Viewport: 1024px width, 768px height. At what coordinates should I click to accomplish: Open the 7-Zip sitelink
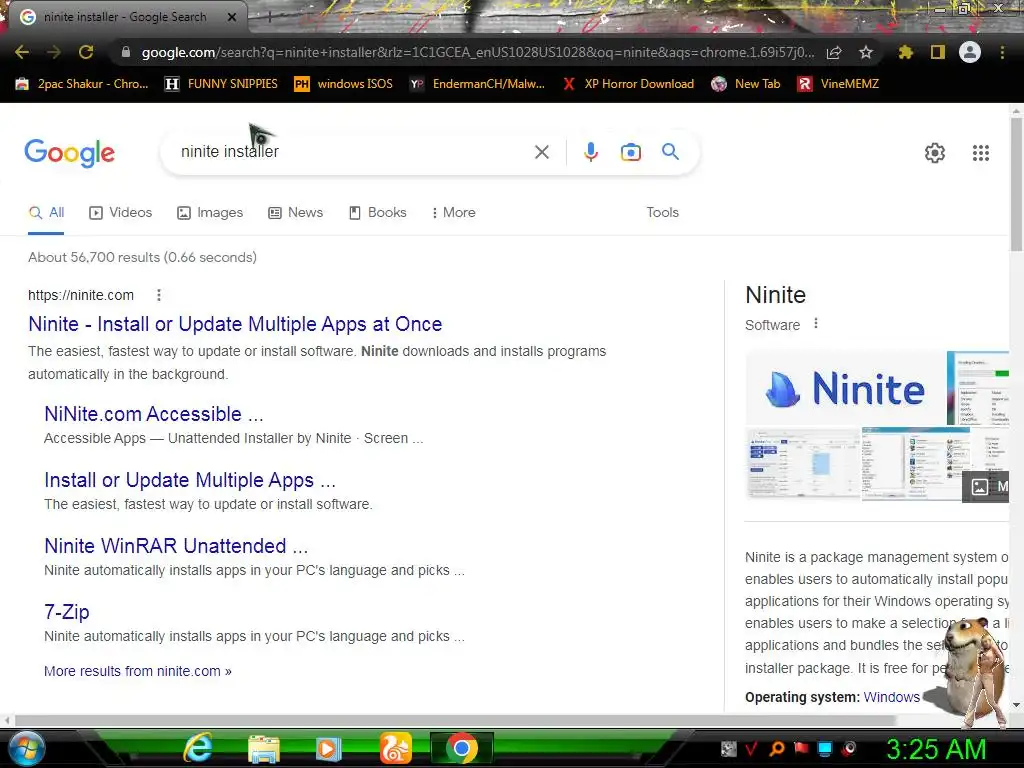67,612
